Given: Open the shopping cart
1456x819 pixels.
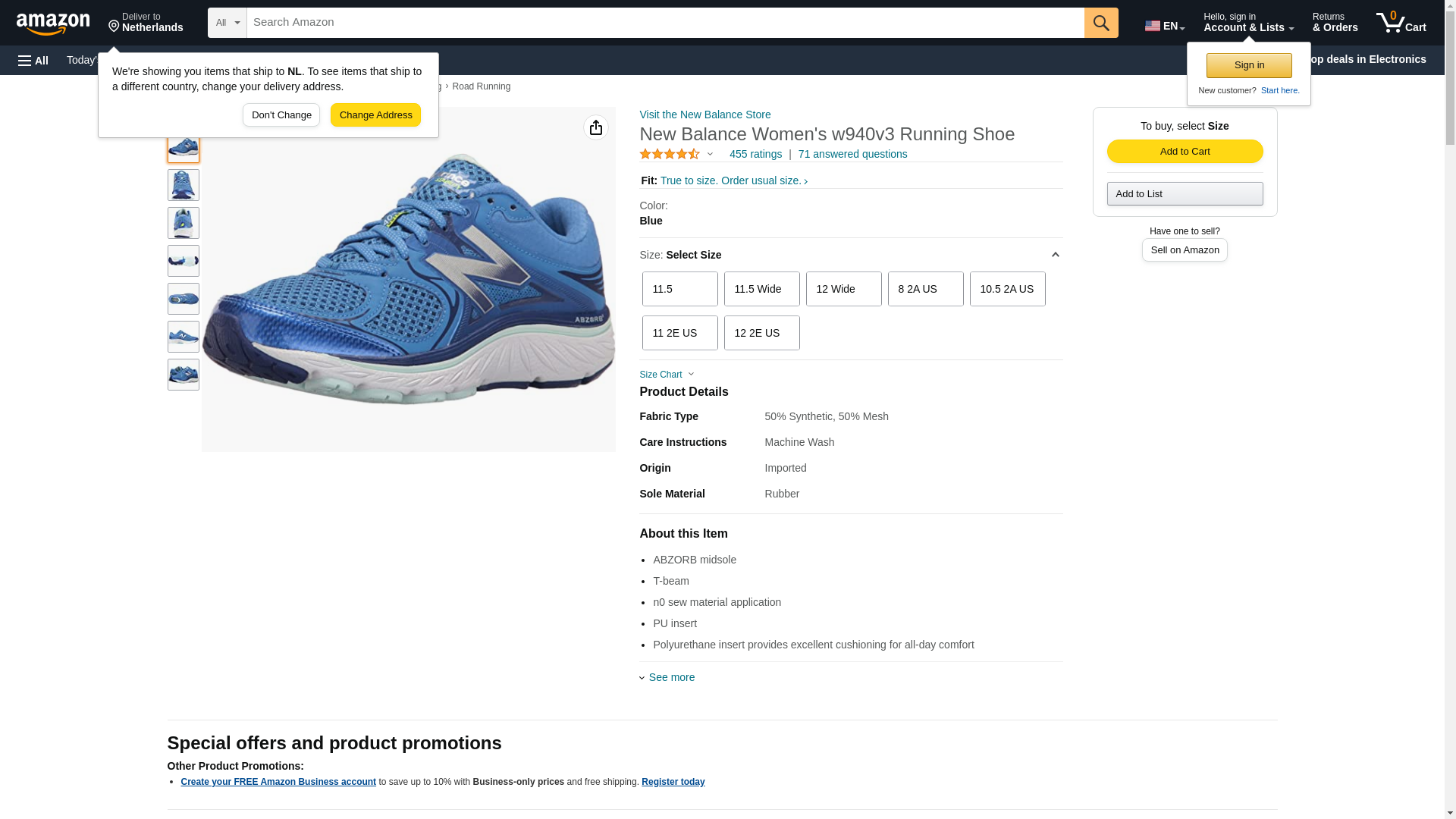Looking at the screenshot, I should pyautogui.click(x=1401, y=23).
